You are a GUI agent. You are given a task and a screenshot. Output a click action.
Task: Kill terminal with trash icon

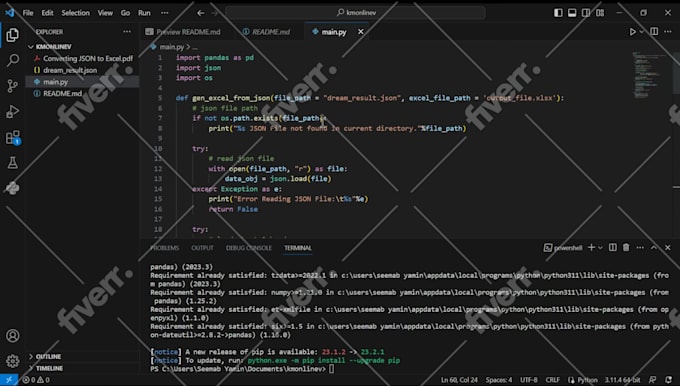626,247
